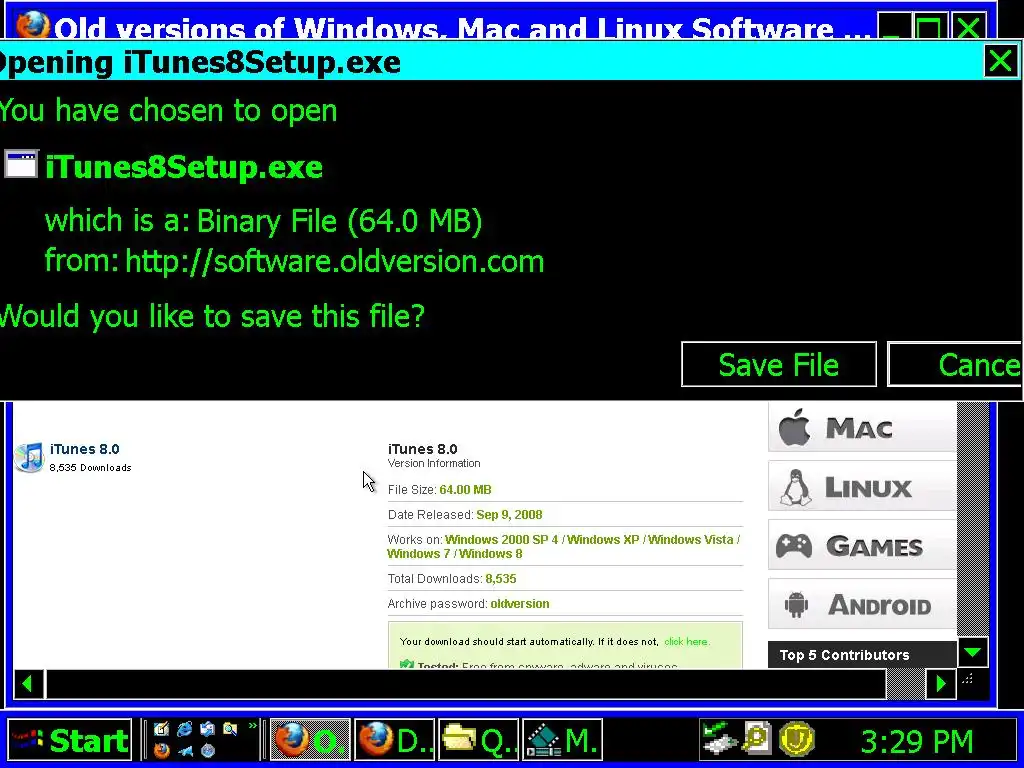Switch to movie 'M.' taskbar button
Image resolution: width=1024 pixels, height=768 pixels.
[562, 741]
